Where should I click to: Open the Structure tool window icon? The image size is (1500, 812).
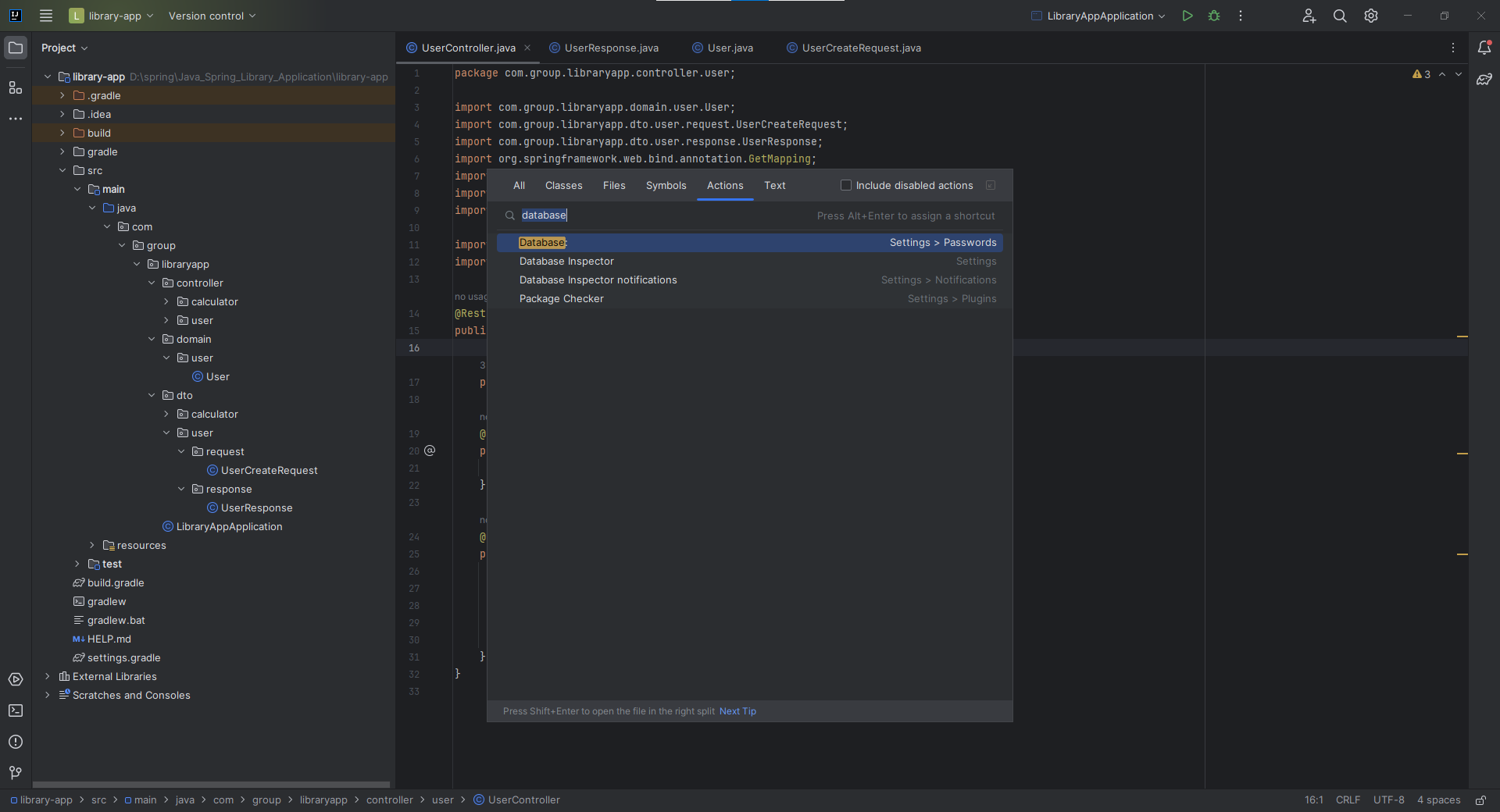tap(16, 87)
